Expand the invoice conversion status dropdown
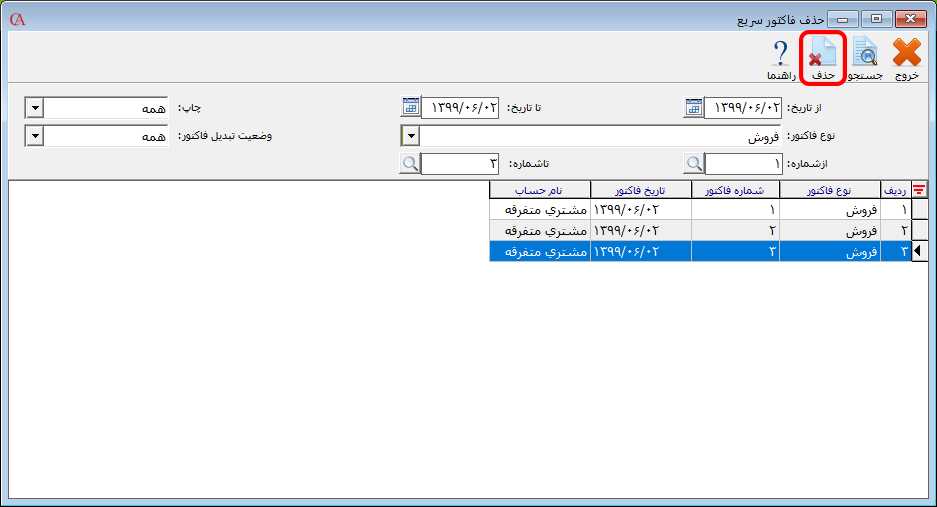 coord(34,136)
